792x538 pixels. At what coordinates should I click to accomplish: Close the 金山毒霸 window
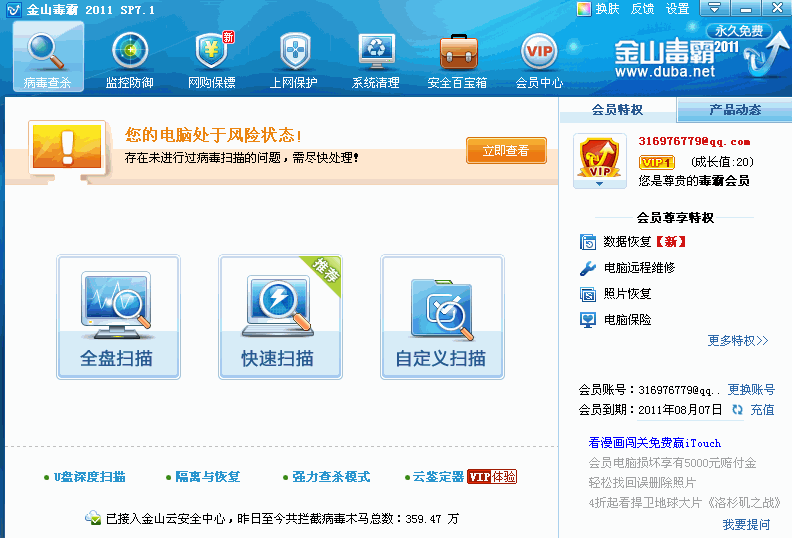pos(777,8)
